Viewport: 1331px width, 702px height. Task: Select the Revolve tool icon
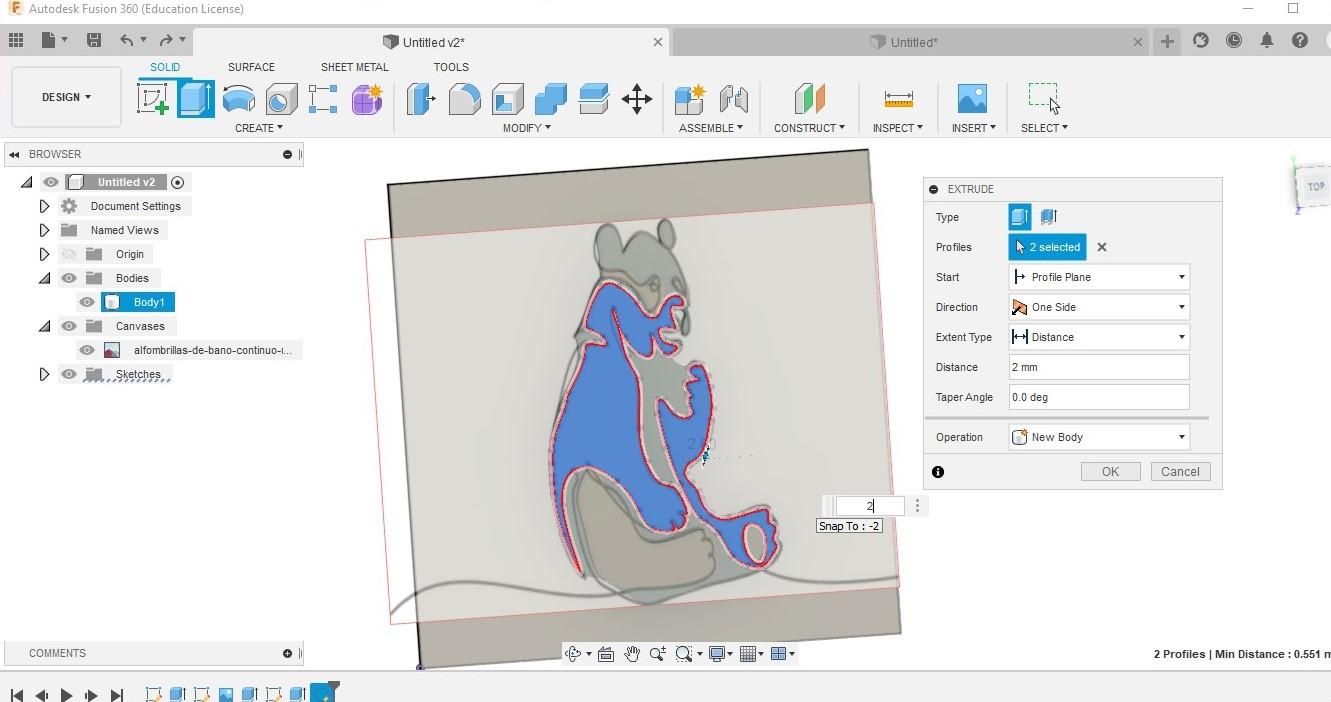point(238,99)
